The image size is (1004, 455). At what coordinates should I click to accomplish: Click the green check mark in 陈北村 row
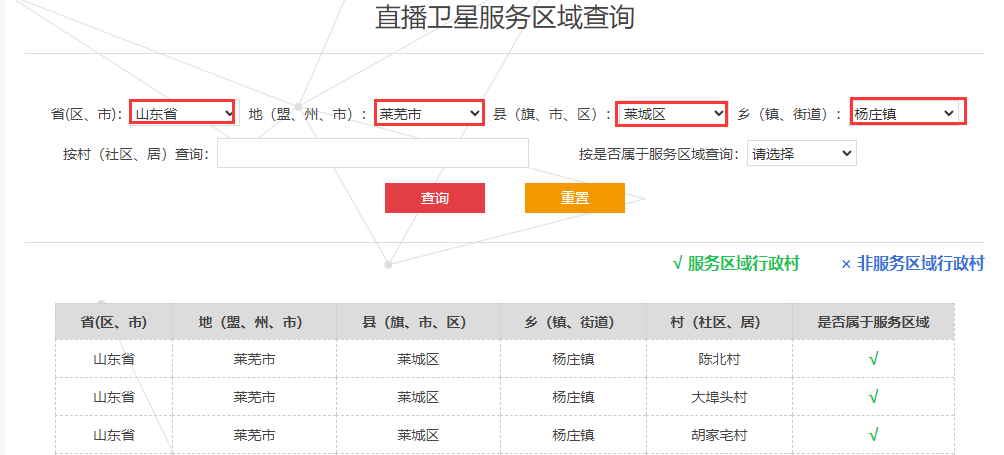[x=873, y=359]
